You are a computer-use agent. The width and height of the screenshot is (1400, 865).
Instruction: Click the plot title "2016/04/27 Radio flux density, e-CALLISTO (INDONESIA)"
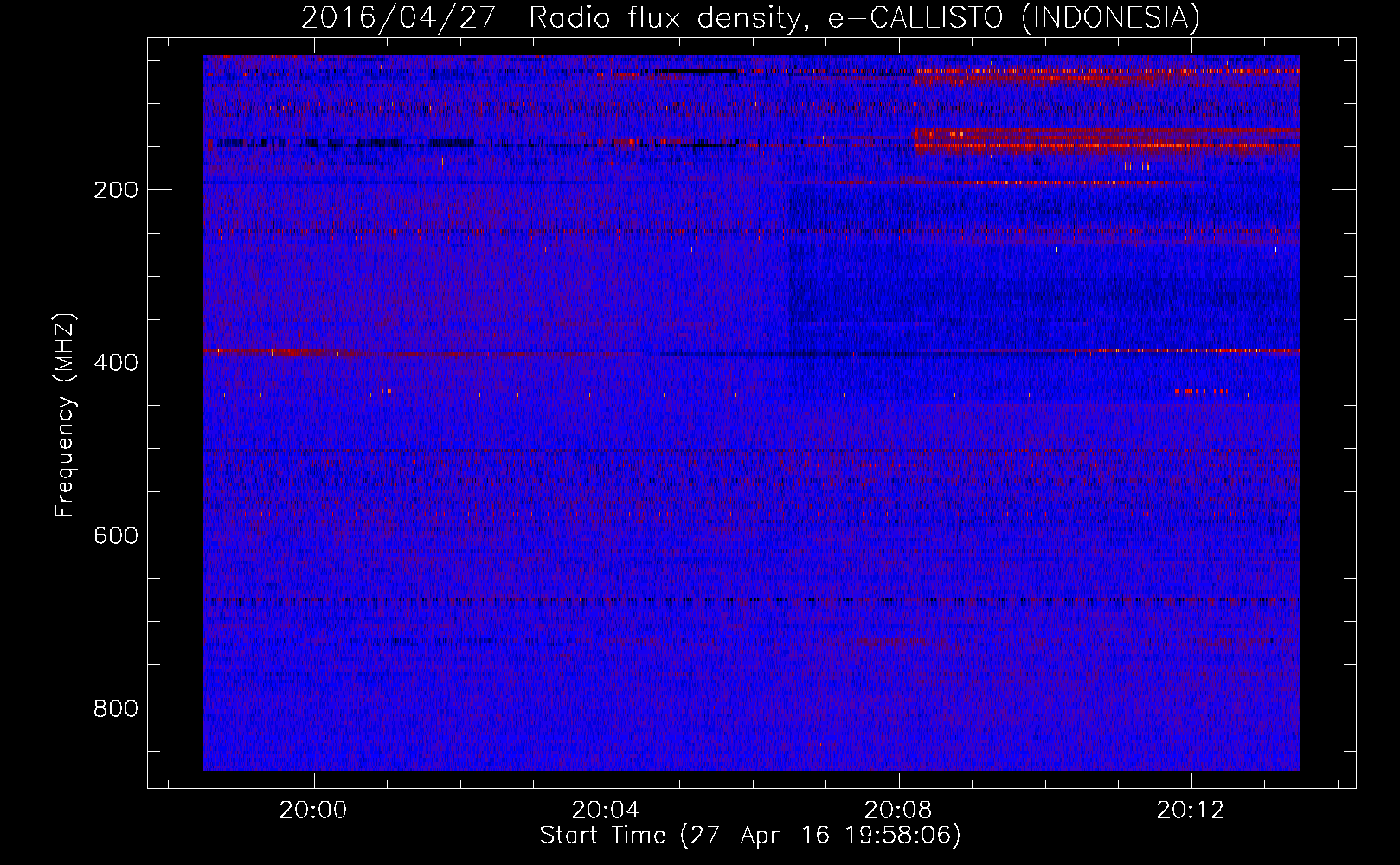(x=750, y=17)
